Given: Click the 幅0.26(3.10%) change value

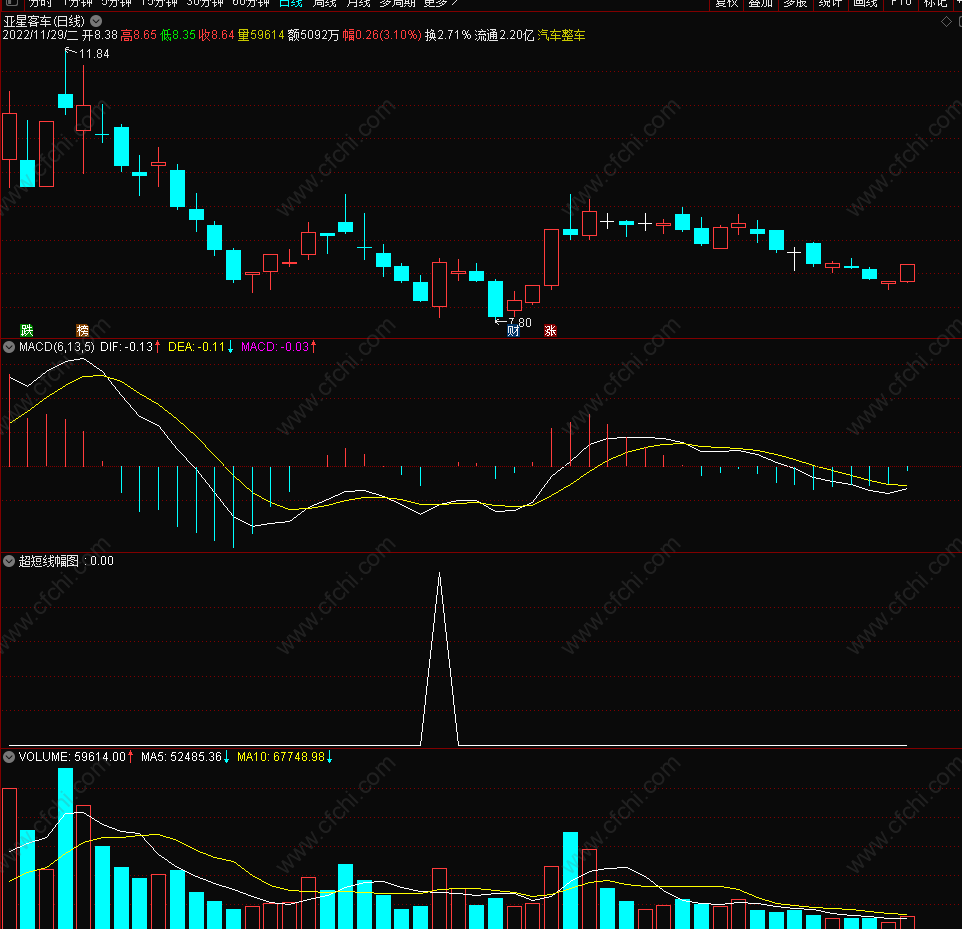Looking at the screenshot, I should point(382,36).
